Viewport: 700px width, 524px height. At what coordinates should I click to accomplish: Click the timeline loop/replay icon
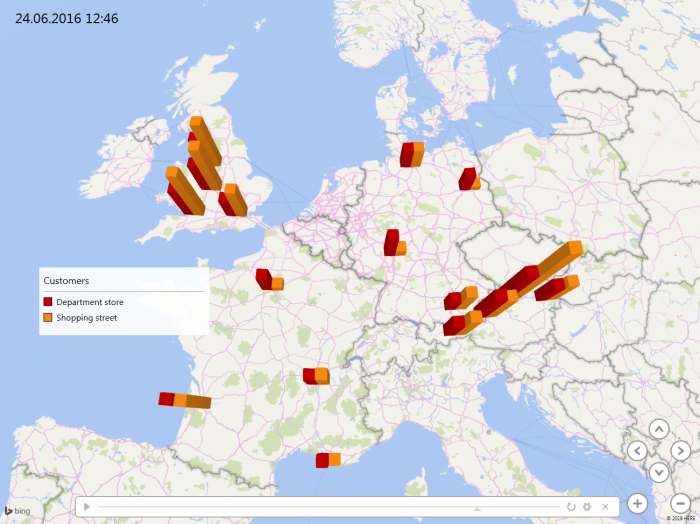tap(571, 507)
